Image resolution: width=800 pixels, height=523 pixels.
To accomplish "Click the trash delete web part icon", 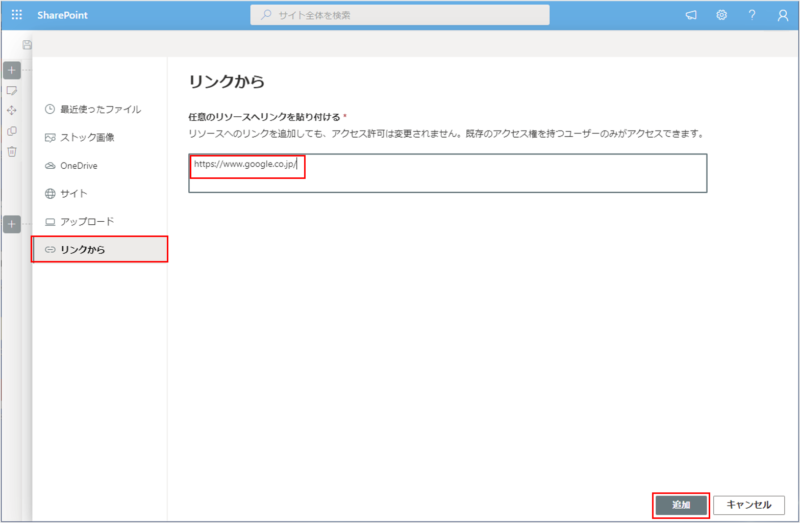I will pyautogui.click(x=12, y=151).
